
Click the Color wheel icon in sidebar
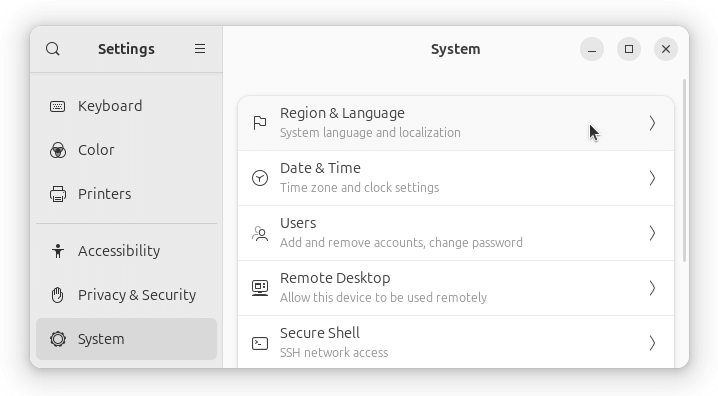point(58,150)
